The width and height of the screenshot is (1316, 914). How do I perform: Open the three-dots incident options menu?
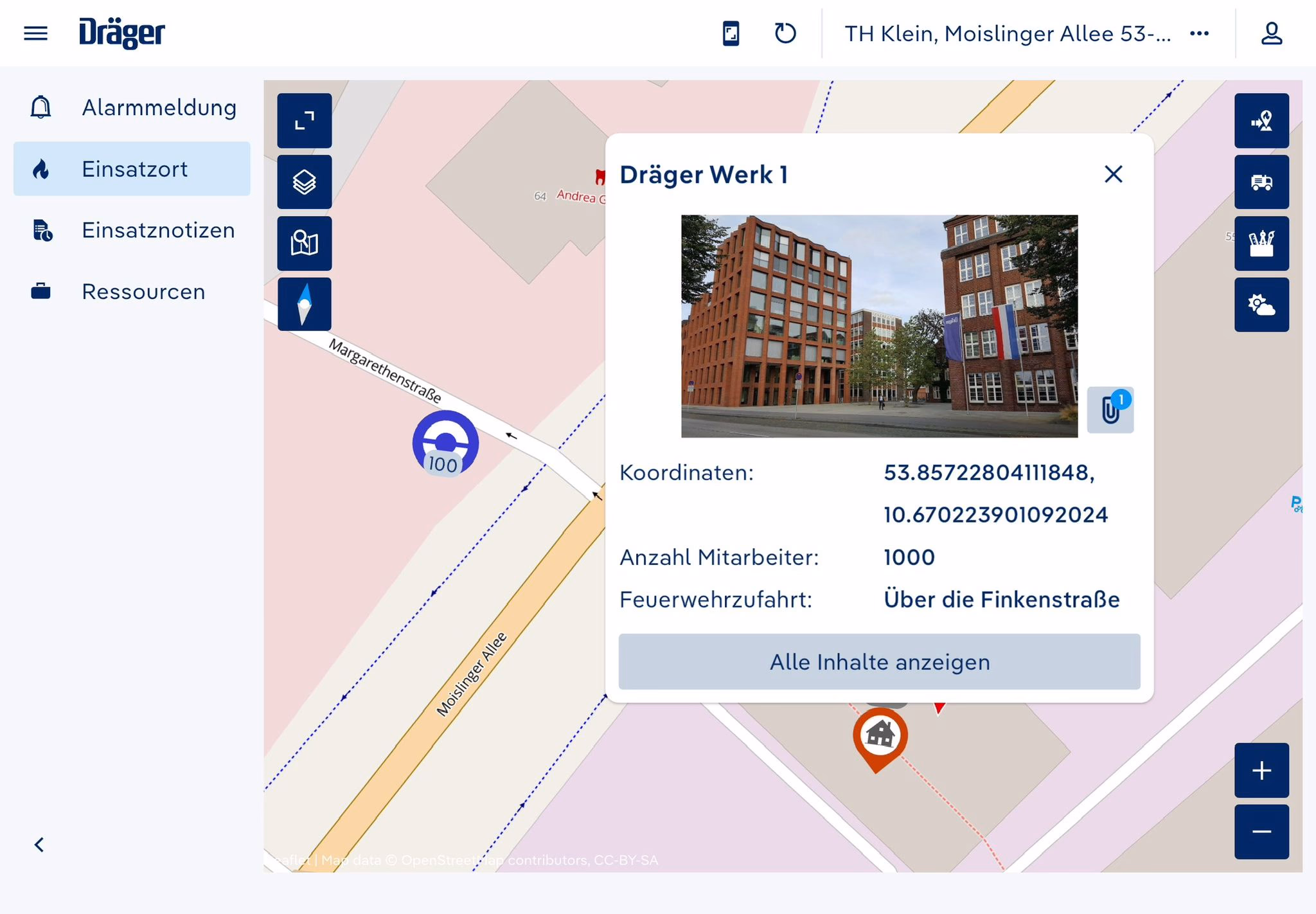click(1199, 33)
